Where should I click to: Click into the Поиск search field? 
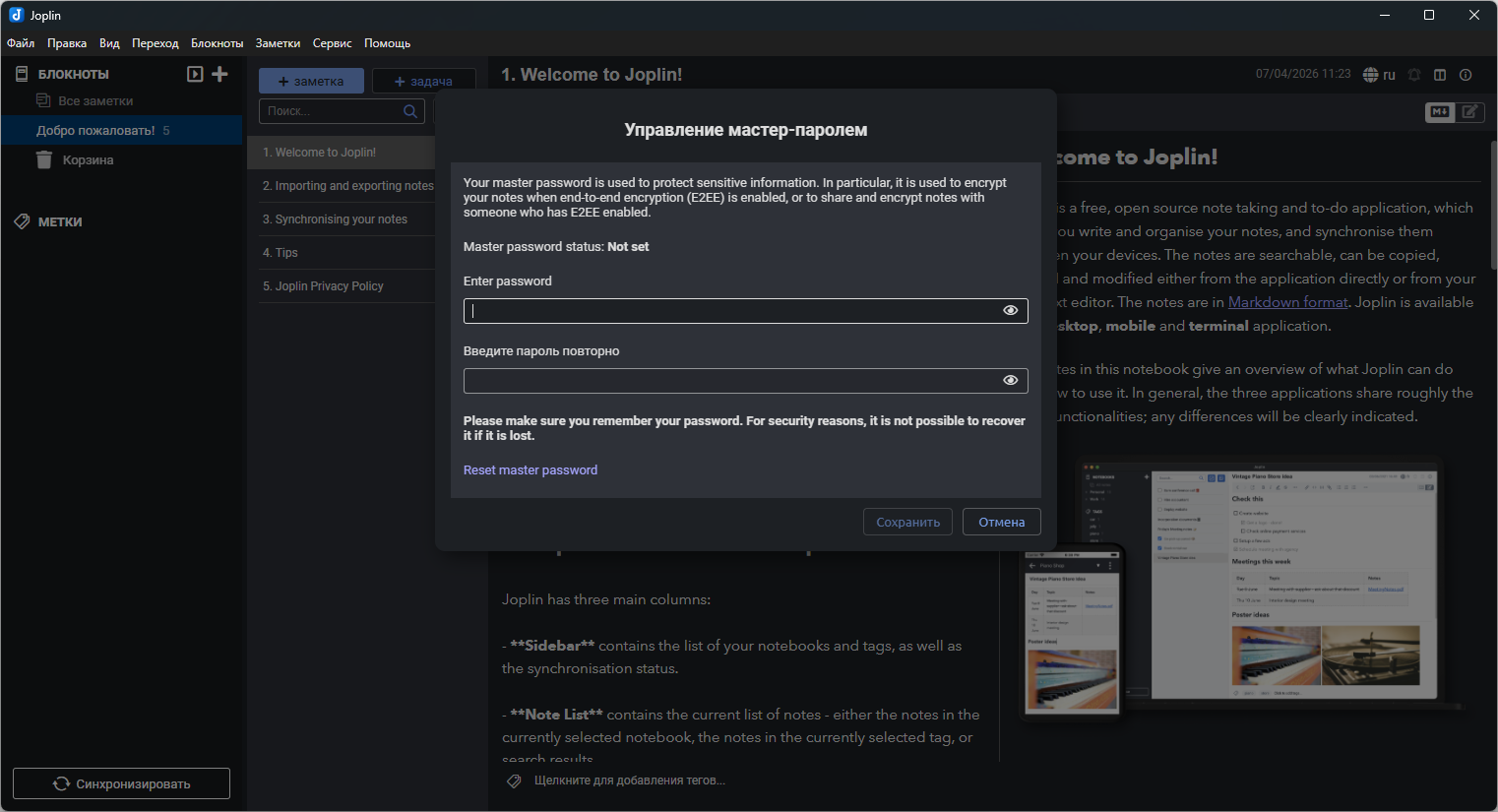[x=342, y=111]
